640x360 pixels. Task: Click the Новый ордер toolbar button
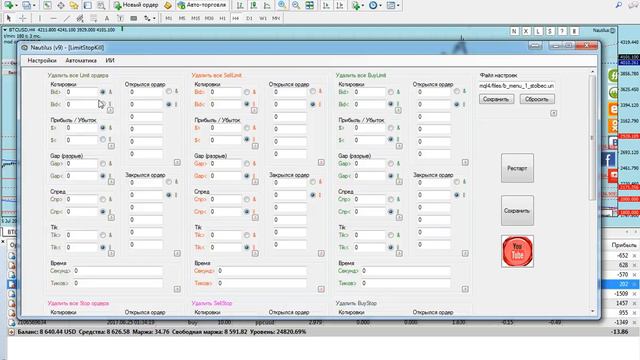136,5
